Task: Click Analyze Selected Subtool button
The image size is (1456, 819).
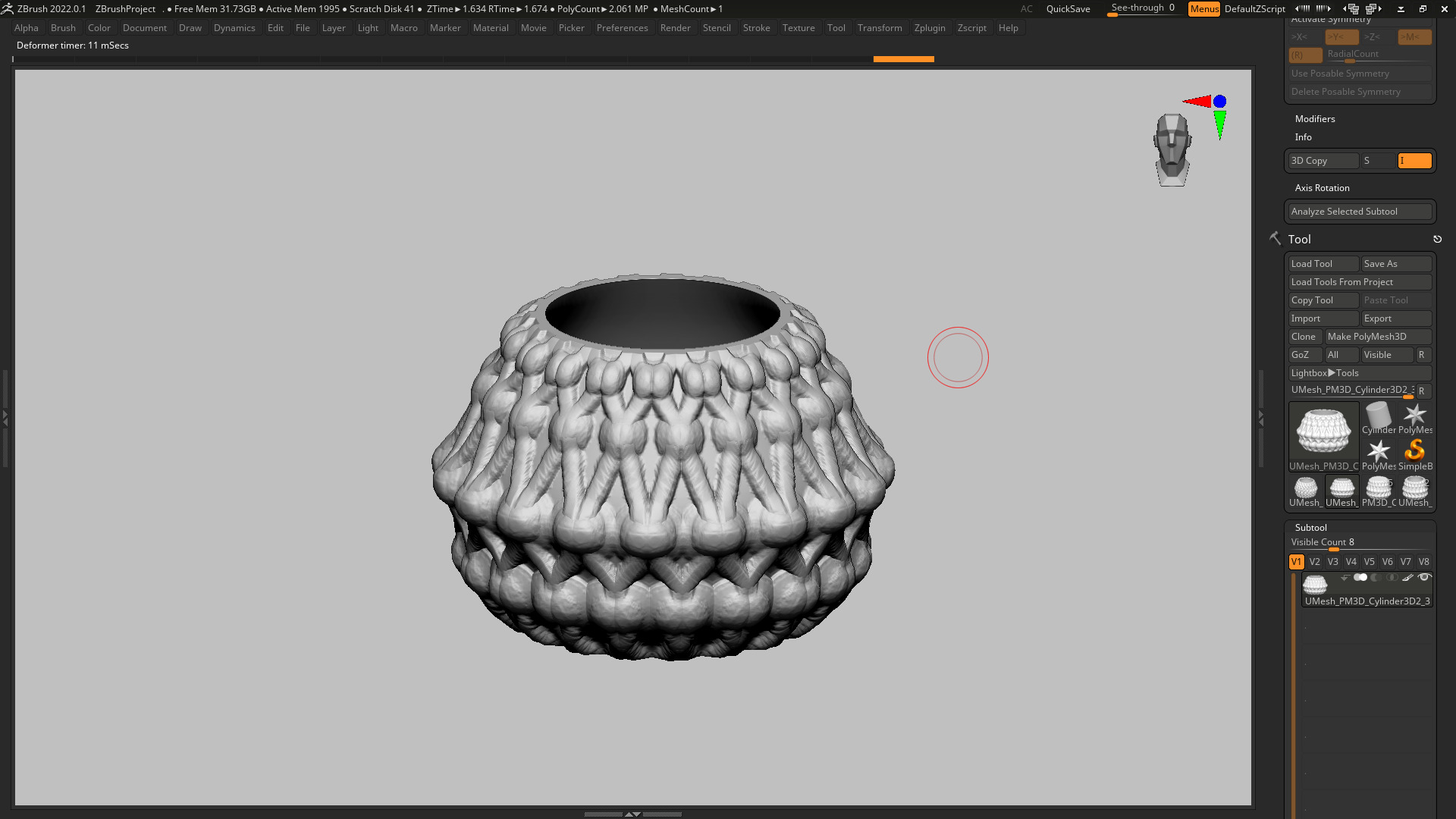Action: [x=1360, y=212]
